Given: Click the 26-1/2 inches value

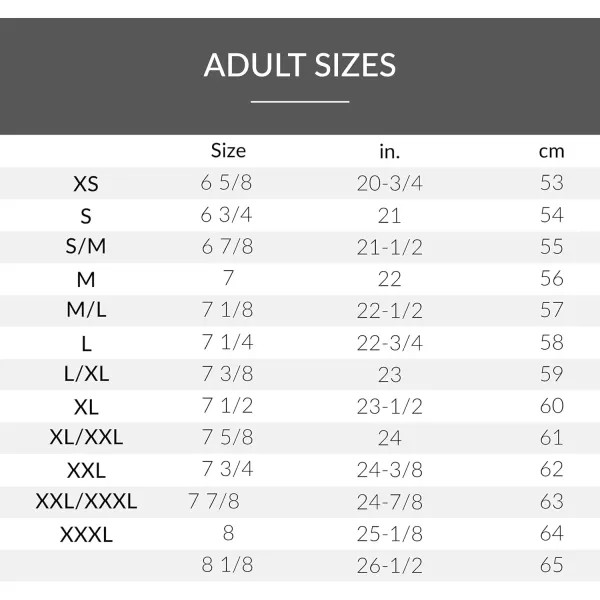Looking at the screenshot, I should pyautogui.click(x=390, y=566).
